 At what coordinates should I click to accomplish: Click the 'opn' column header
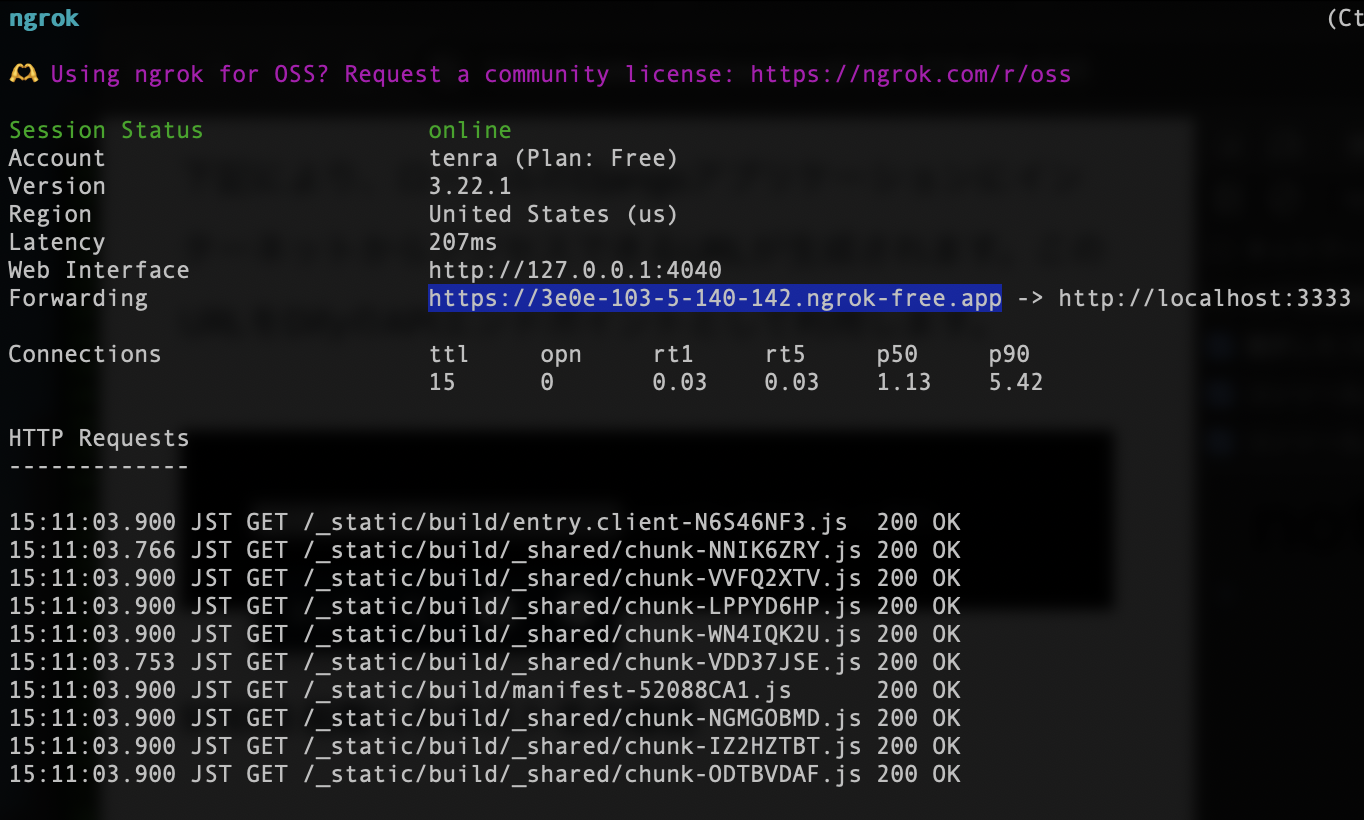tap(561, 354)
